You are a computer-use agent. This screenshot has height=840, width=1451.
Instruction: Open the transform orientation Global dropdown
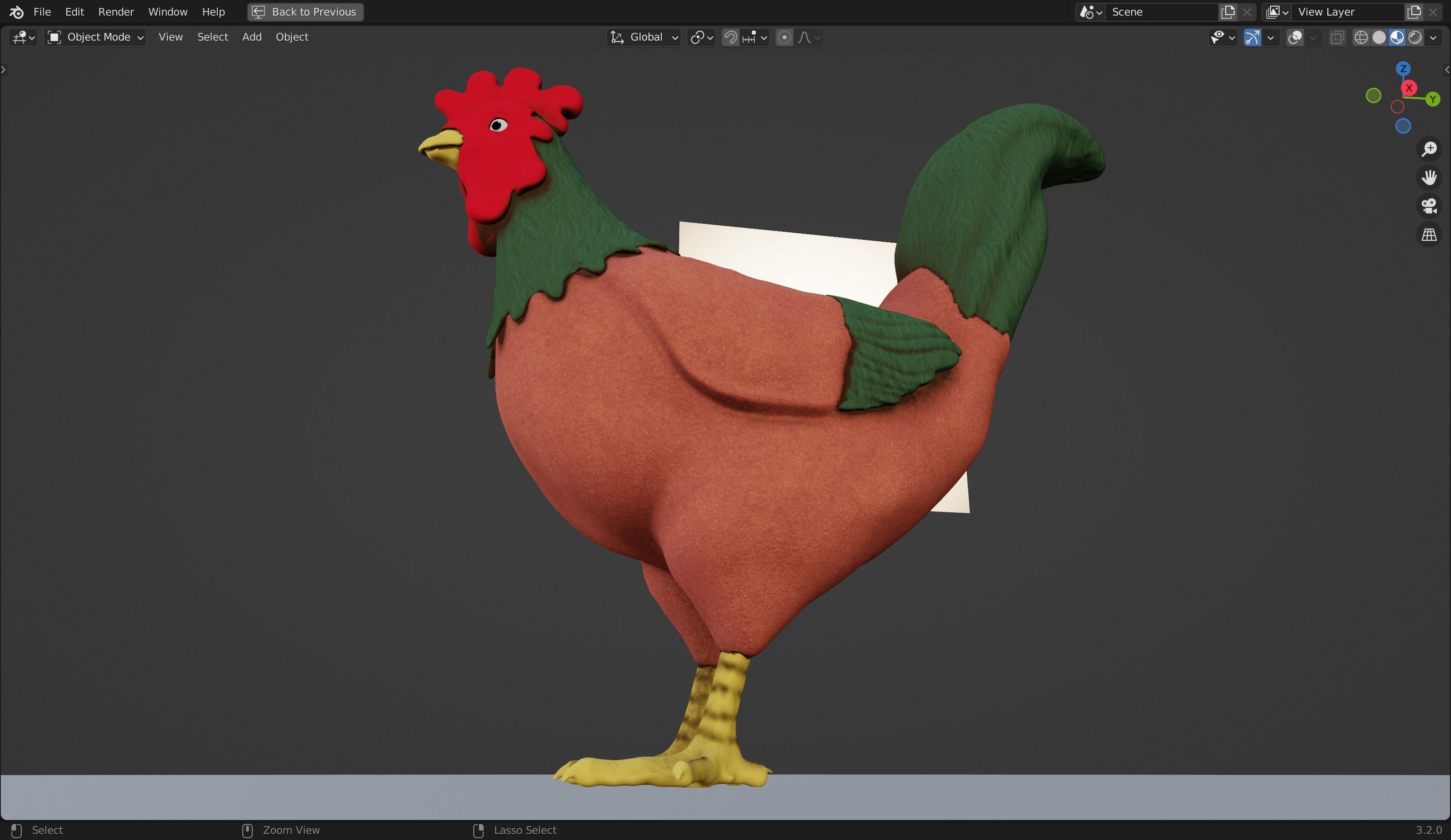click(x=644, y=37)
